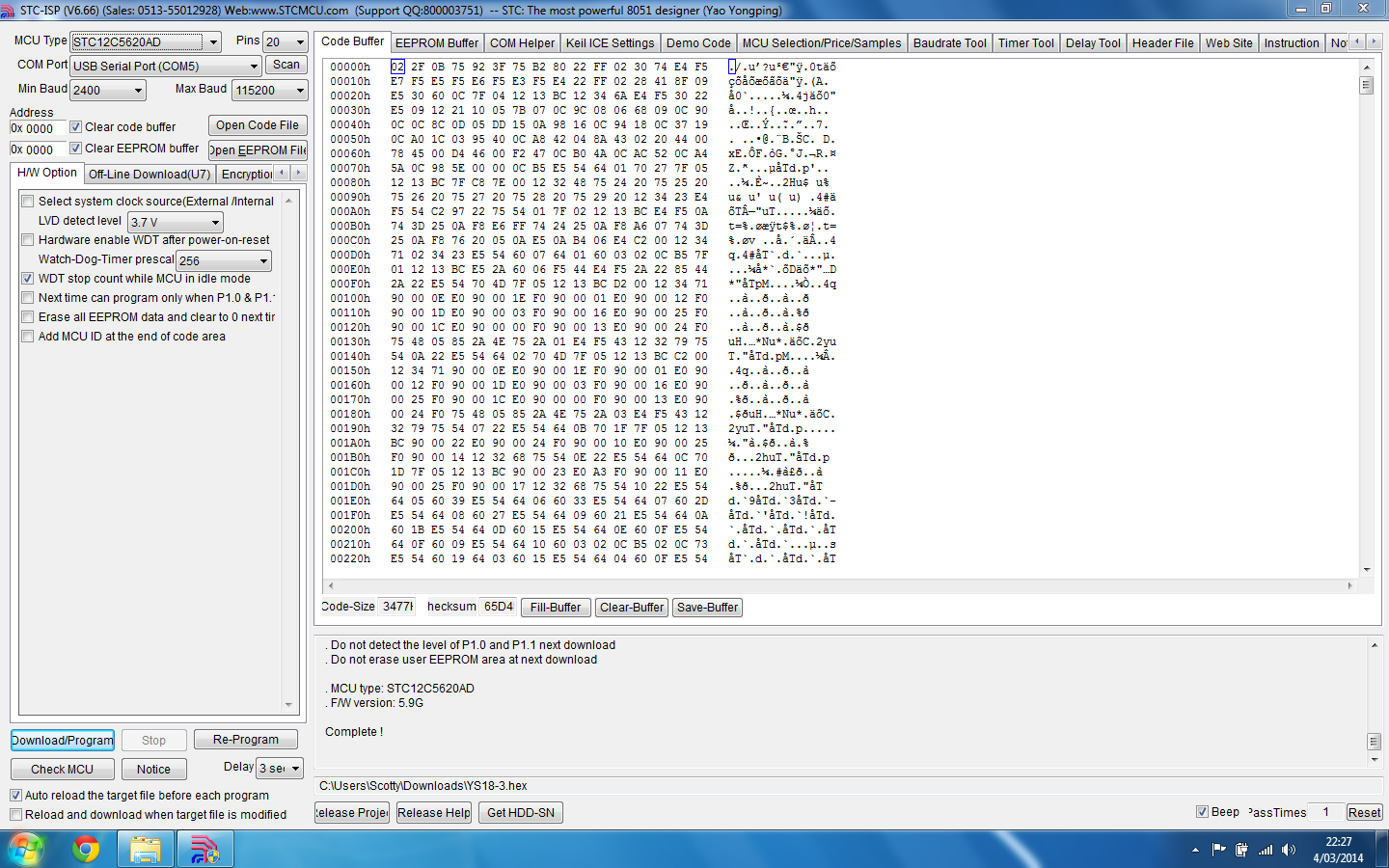Open Baudrate Tool tab
The image size is (1389, 868).
950,42
